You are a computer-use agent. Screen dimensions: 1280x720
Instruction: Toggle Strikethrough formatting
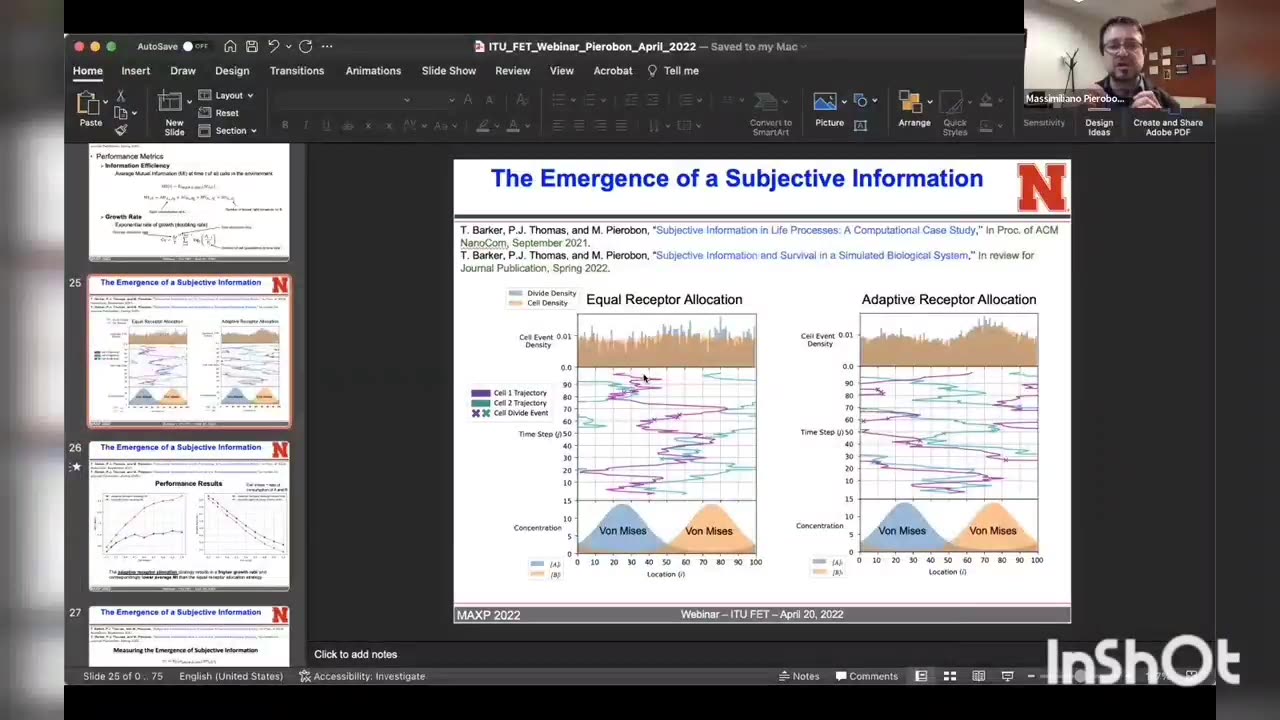coord(348,126)
